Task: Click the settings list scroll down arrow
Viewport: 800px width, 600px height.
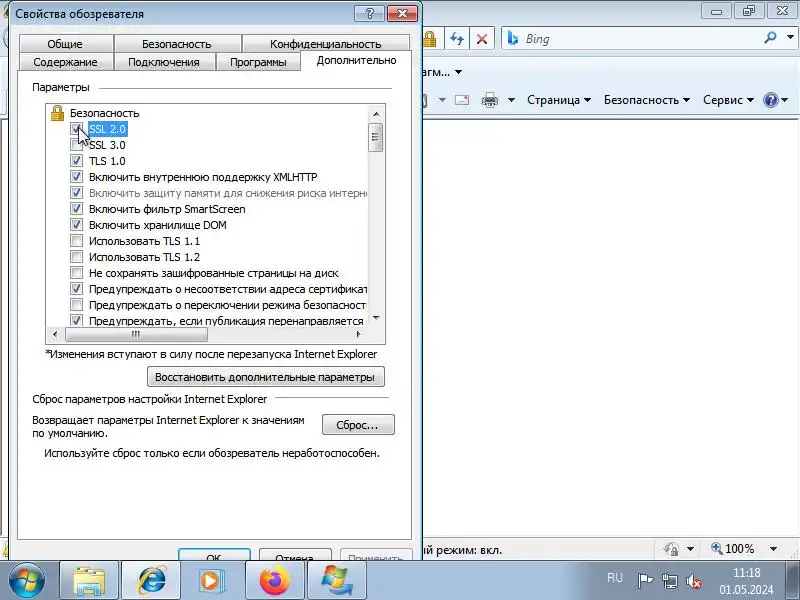Action: (x=376, y=318)
